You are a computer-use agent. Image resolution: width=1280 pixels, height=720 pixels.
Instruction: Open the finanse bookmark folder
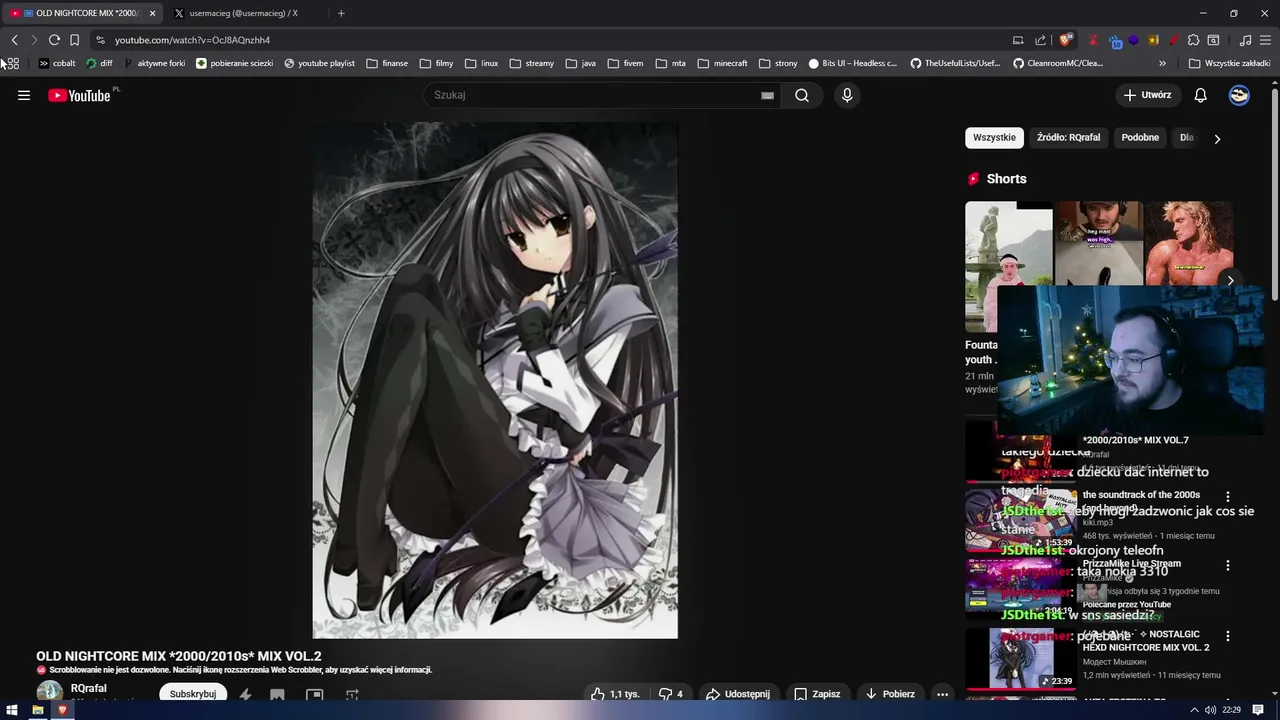387,63
